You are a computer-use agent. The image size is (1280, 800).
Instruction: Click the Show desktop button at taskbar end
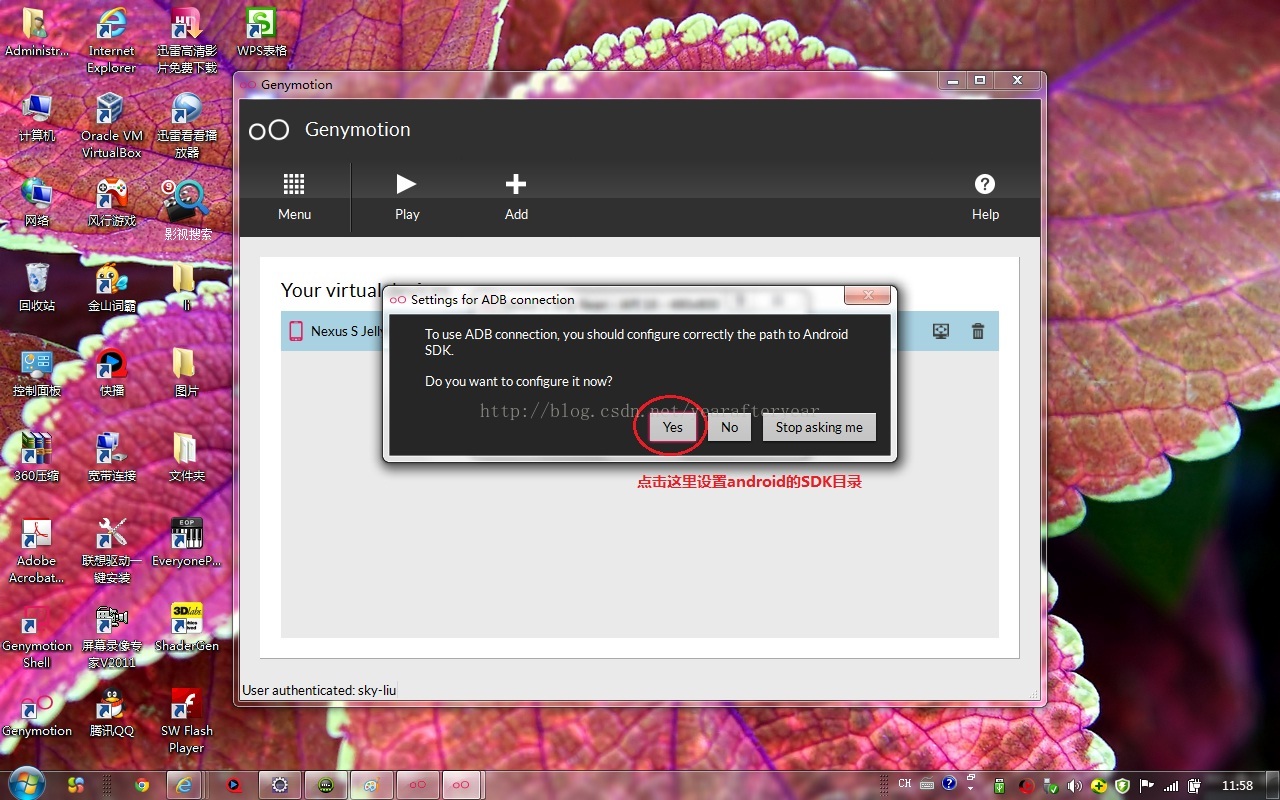coord(1273,785)
